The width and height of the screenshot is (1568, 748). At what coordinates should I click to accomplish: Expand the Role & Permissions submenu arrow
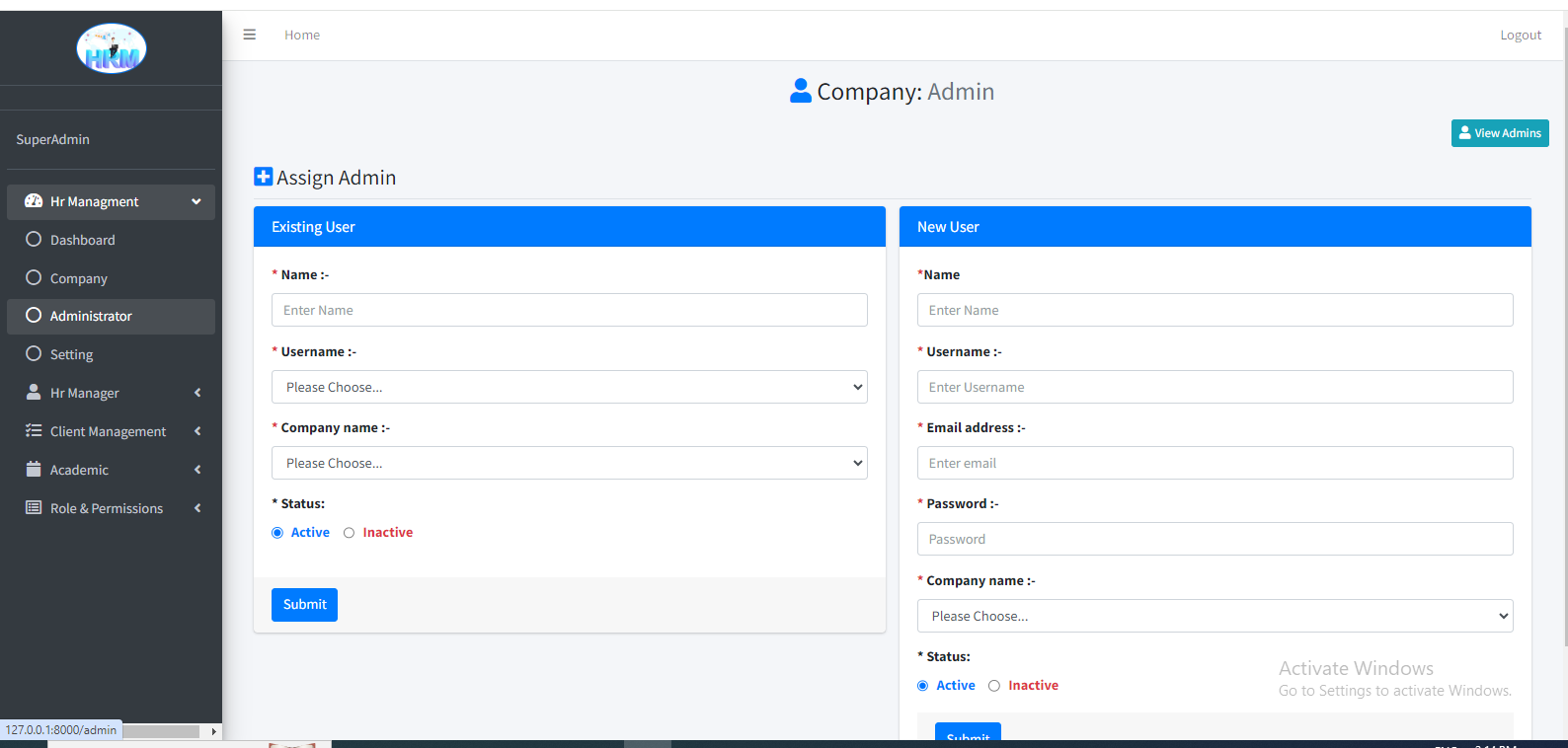[x=197, y=508]
